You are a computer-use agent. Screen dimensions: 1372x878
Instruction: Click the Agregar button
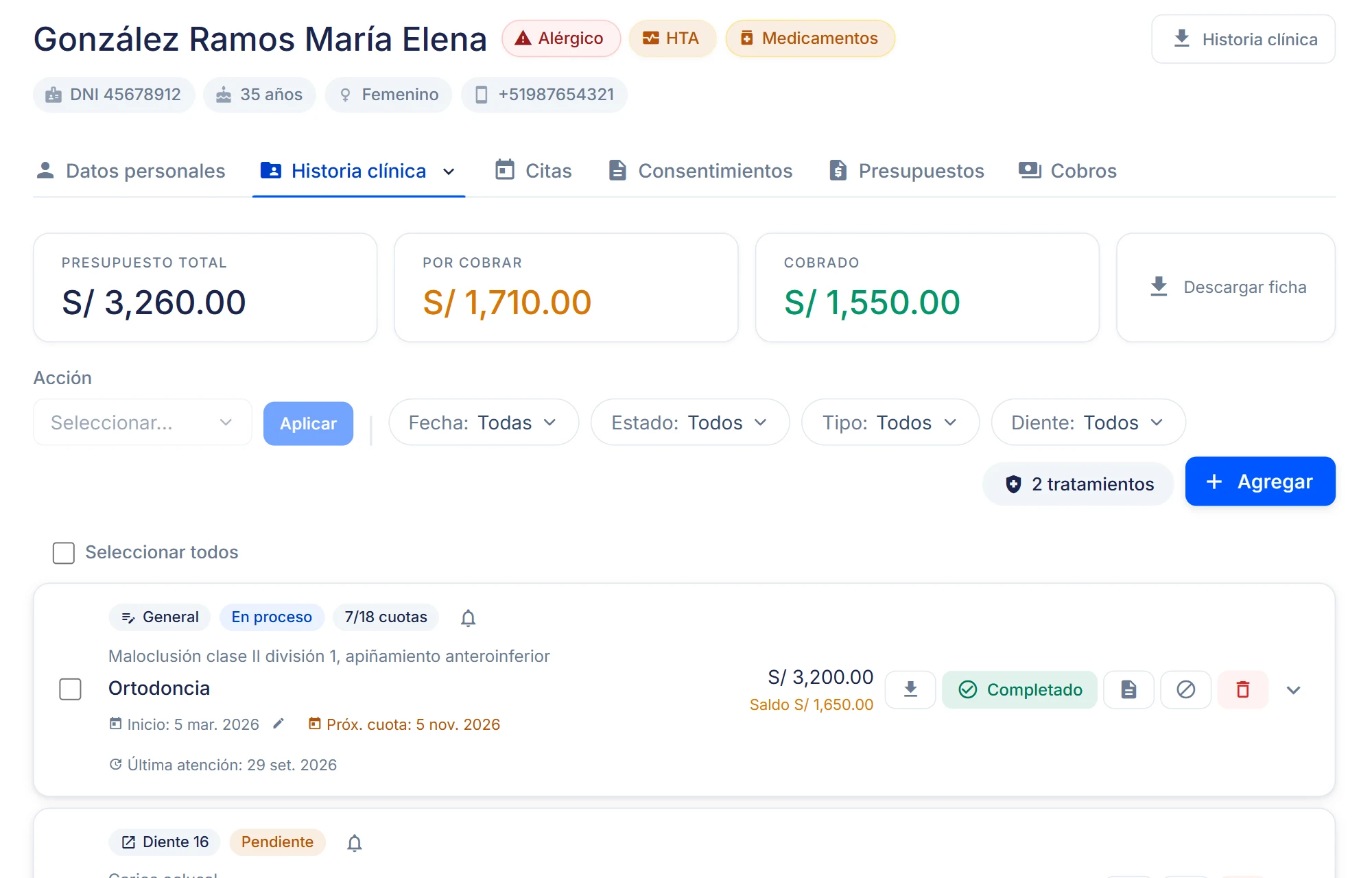tap(1260, 482)
